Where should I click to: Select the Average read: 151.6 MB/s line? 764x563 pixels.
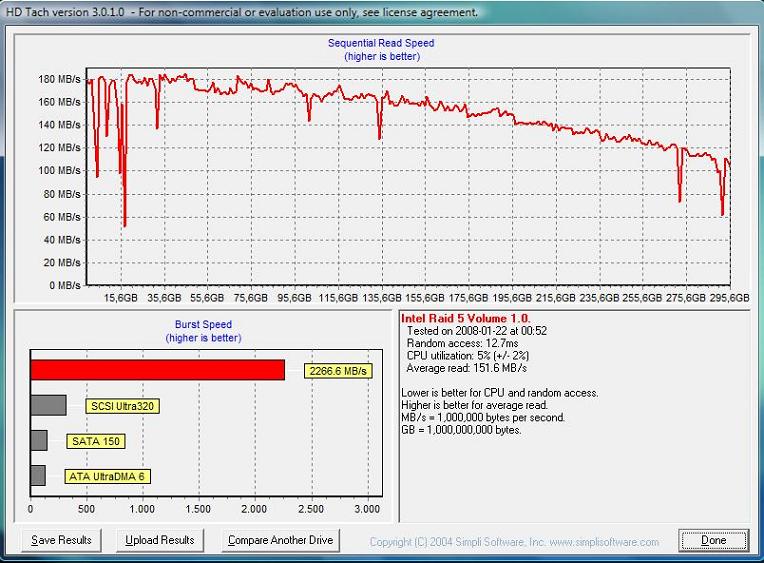(x=466, y=368)
